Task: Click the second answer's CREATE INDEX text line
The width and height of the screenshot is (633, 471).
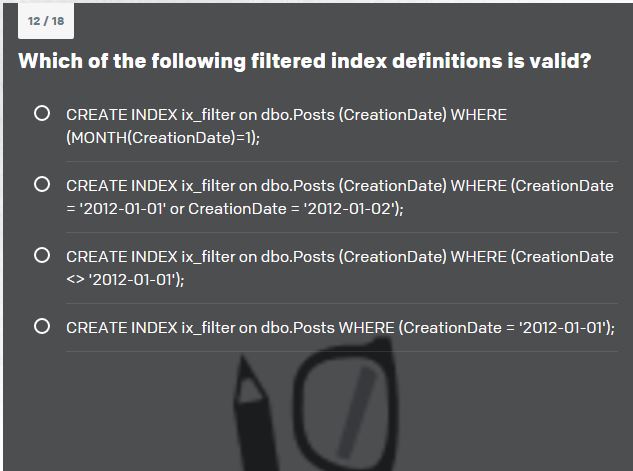Action: tap(340, 186)
